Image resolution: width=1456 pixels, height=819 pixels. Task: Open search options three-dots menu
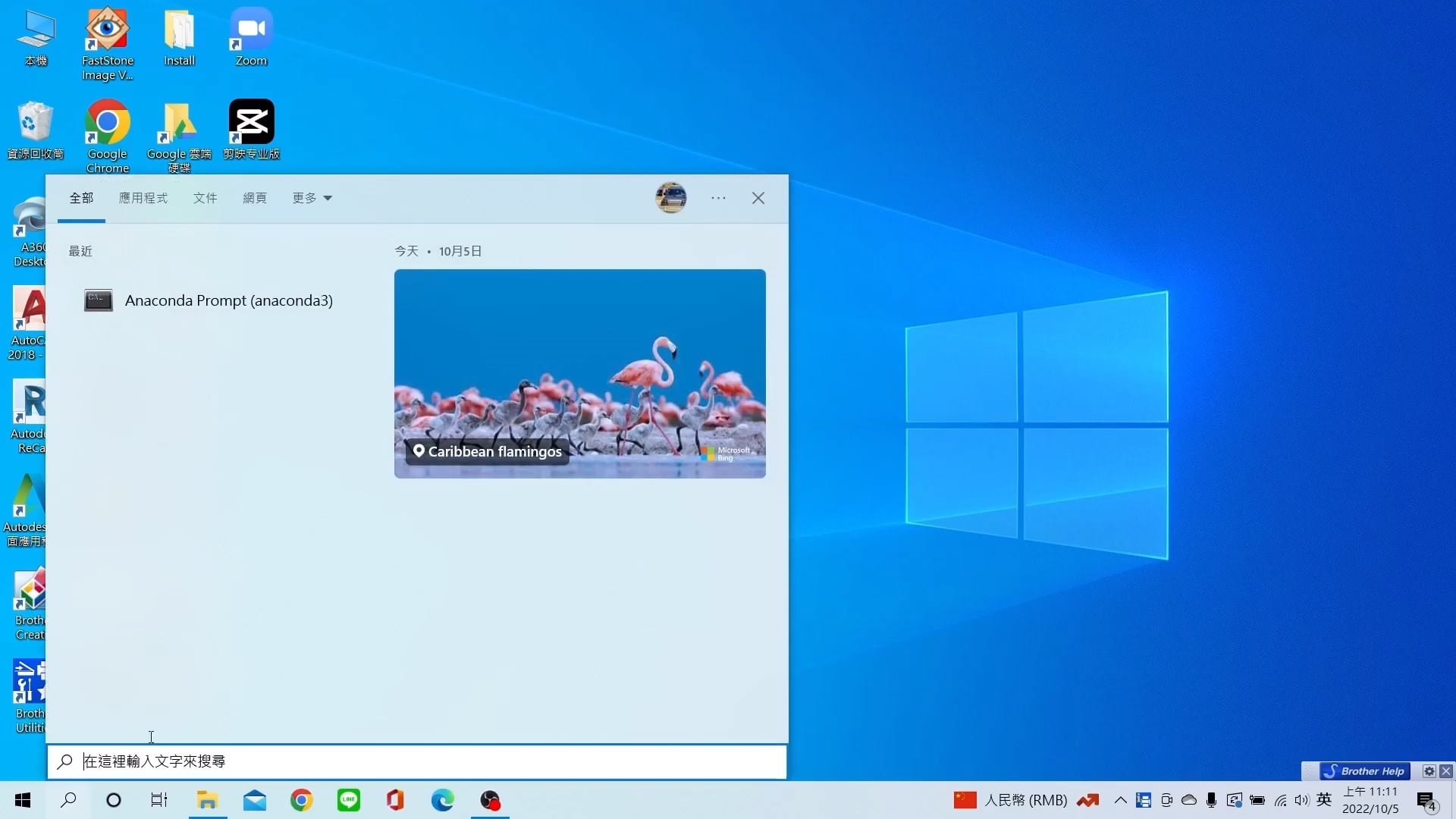click(x=718, y=198)
